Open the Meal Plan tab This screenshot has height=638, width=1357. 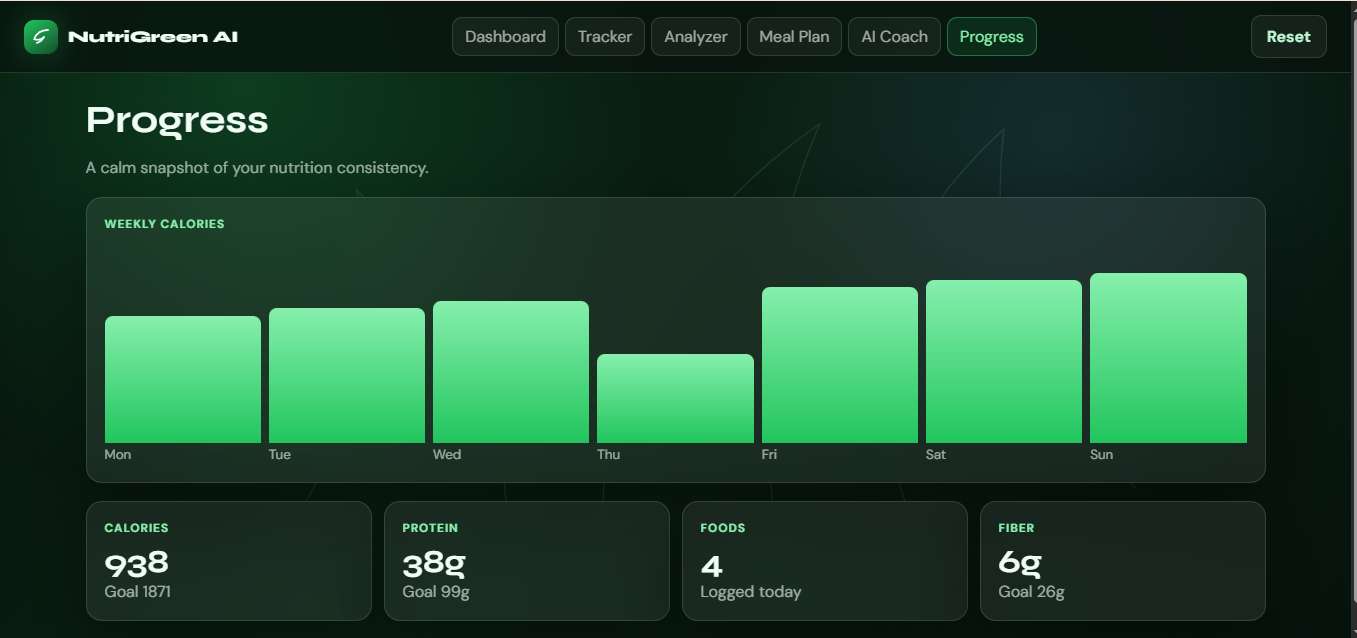(x=794, y=37)
